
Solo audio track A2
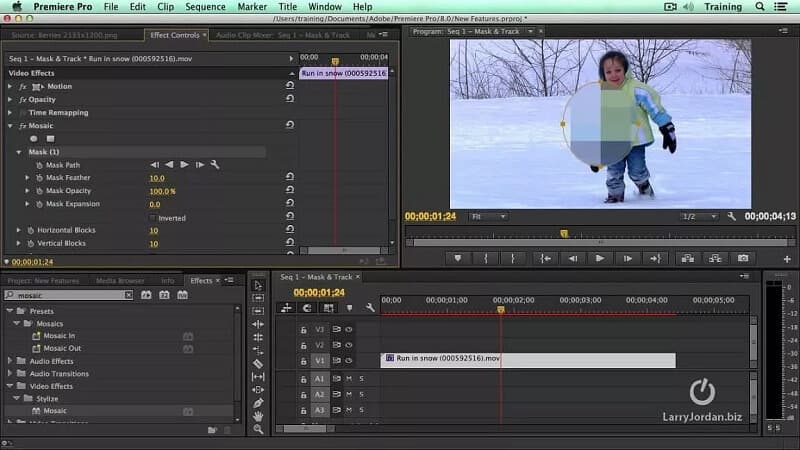pyautogui.click(x=362, y=394)
